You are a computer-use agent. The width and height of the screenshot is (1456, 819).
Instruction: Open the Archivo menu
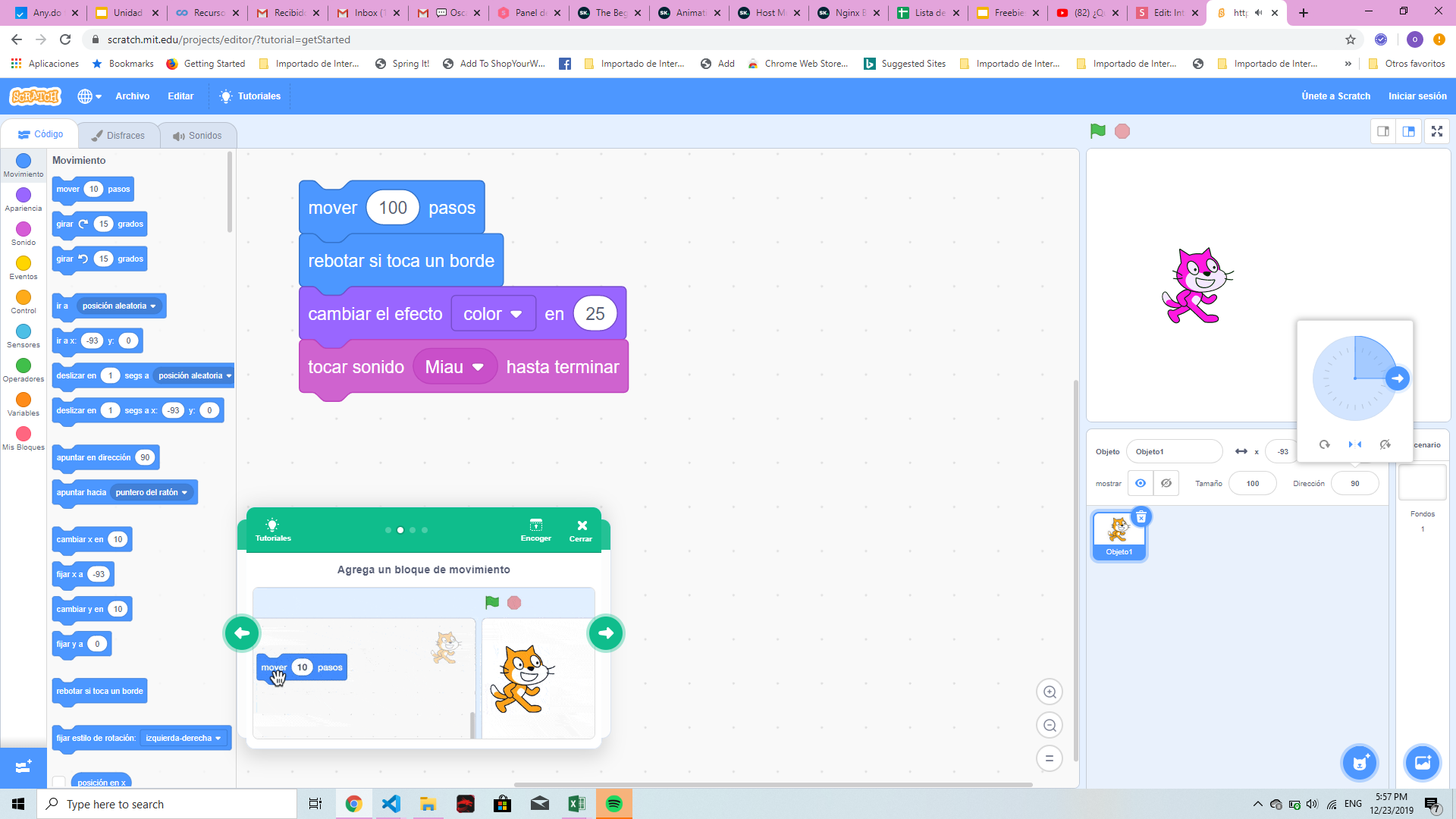tap(132, 96)
